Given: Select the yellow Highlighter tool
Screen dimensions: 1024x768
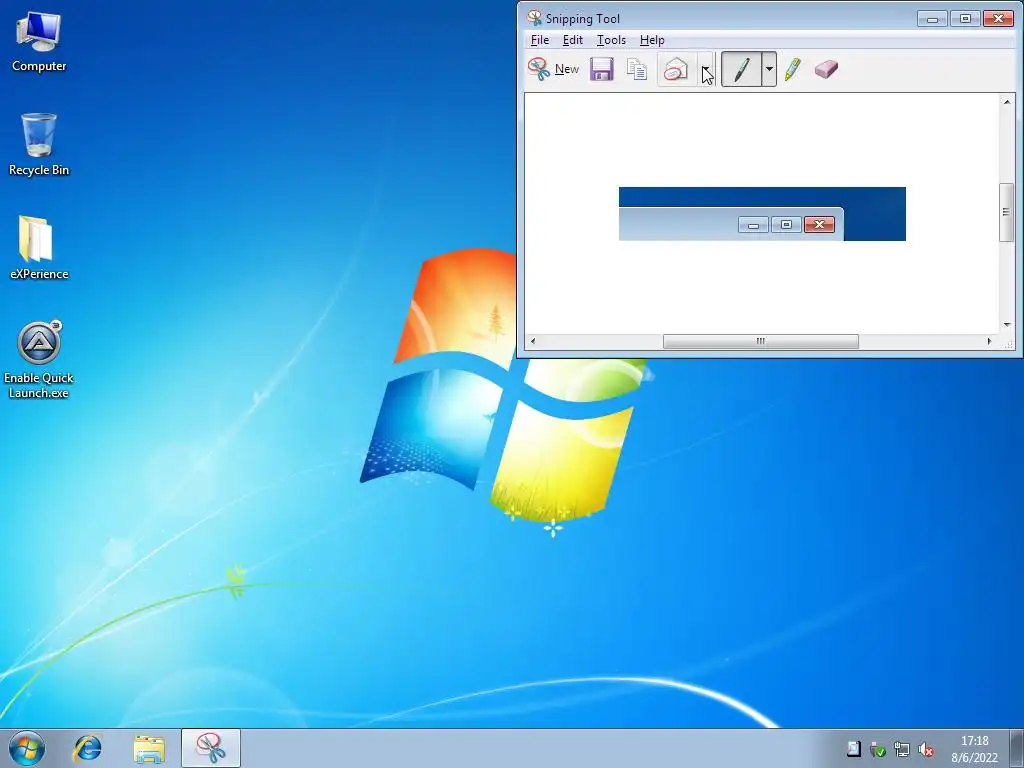Looking at the screenshot, I should pyautogui.click(x=792, y=69).
